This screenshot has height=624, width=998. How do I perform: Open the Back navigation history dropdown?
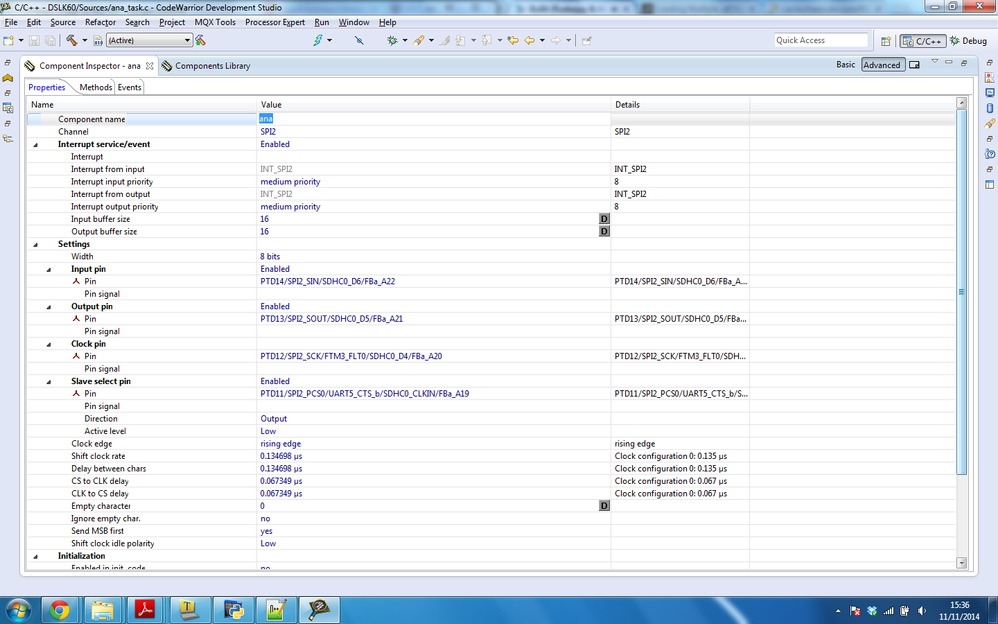542,40
